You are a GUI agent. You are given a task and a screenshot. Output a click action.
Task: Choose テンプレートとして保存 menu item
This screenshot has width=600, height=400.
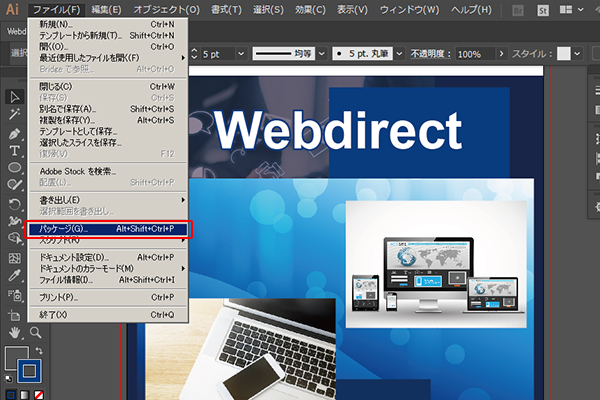pos(108,131)
